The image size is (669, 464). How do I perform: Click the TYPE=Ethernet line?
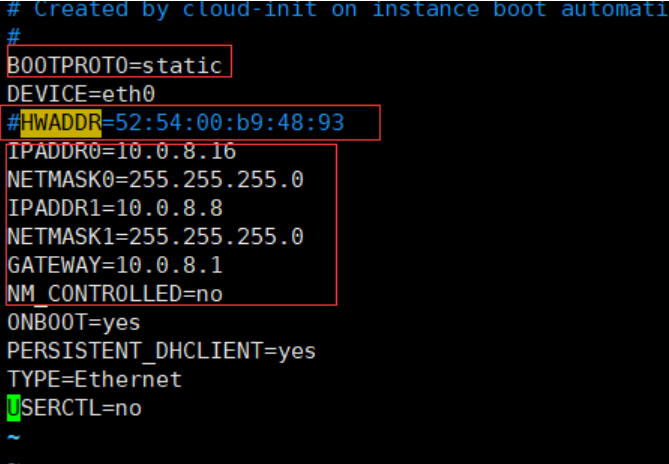point(95,380)
